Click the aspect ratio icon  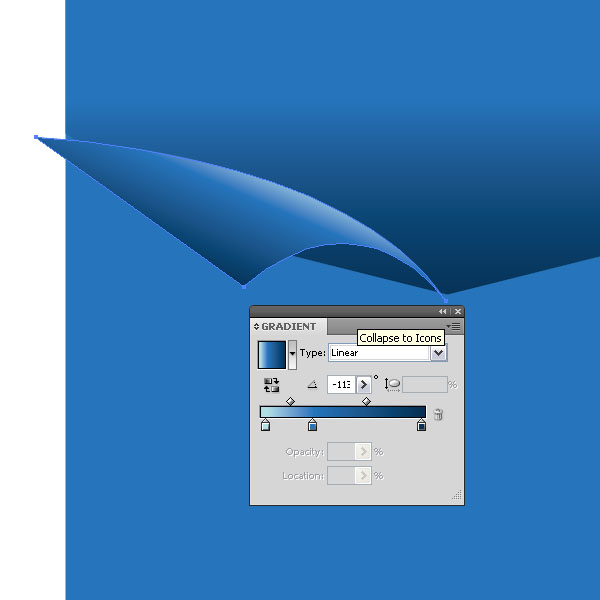tap(393, 385)
